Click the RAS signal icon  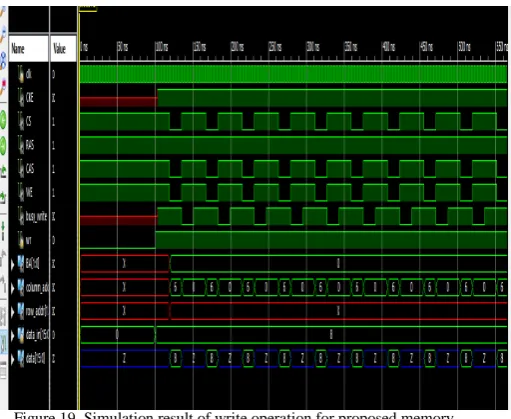(21, 145)
